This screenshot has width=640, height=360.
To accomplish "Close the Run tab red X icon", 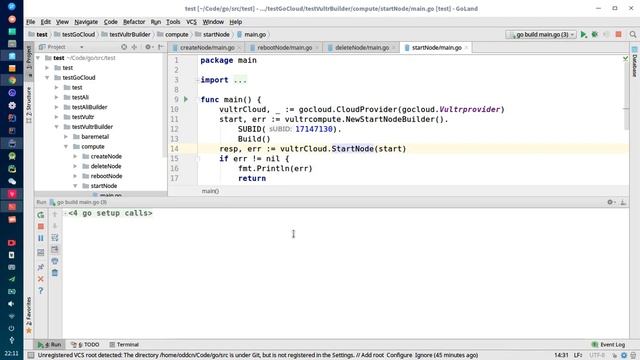I will pyautogui.click(x=41, y=279).
